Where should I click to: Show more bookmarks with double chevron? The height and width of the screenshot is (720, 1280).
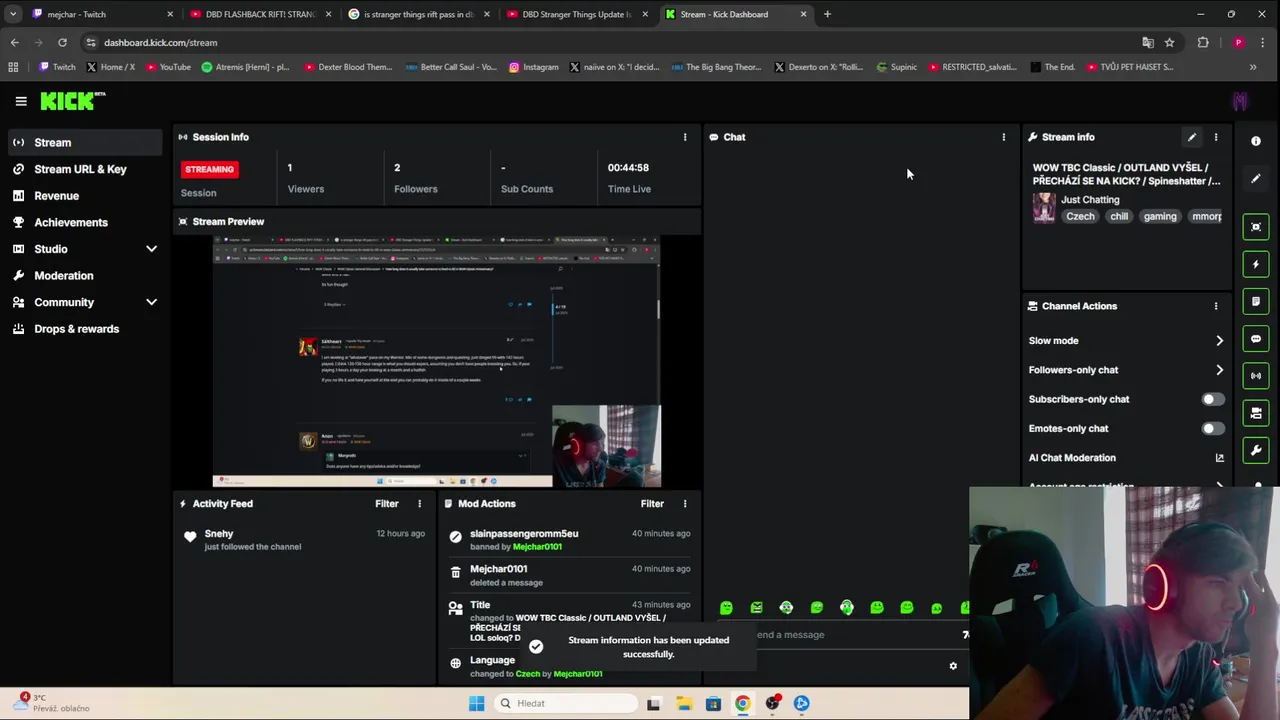tap(1253, 67)
